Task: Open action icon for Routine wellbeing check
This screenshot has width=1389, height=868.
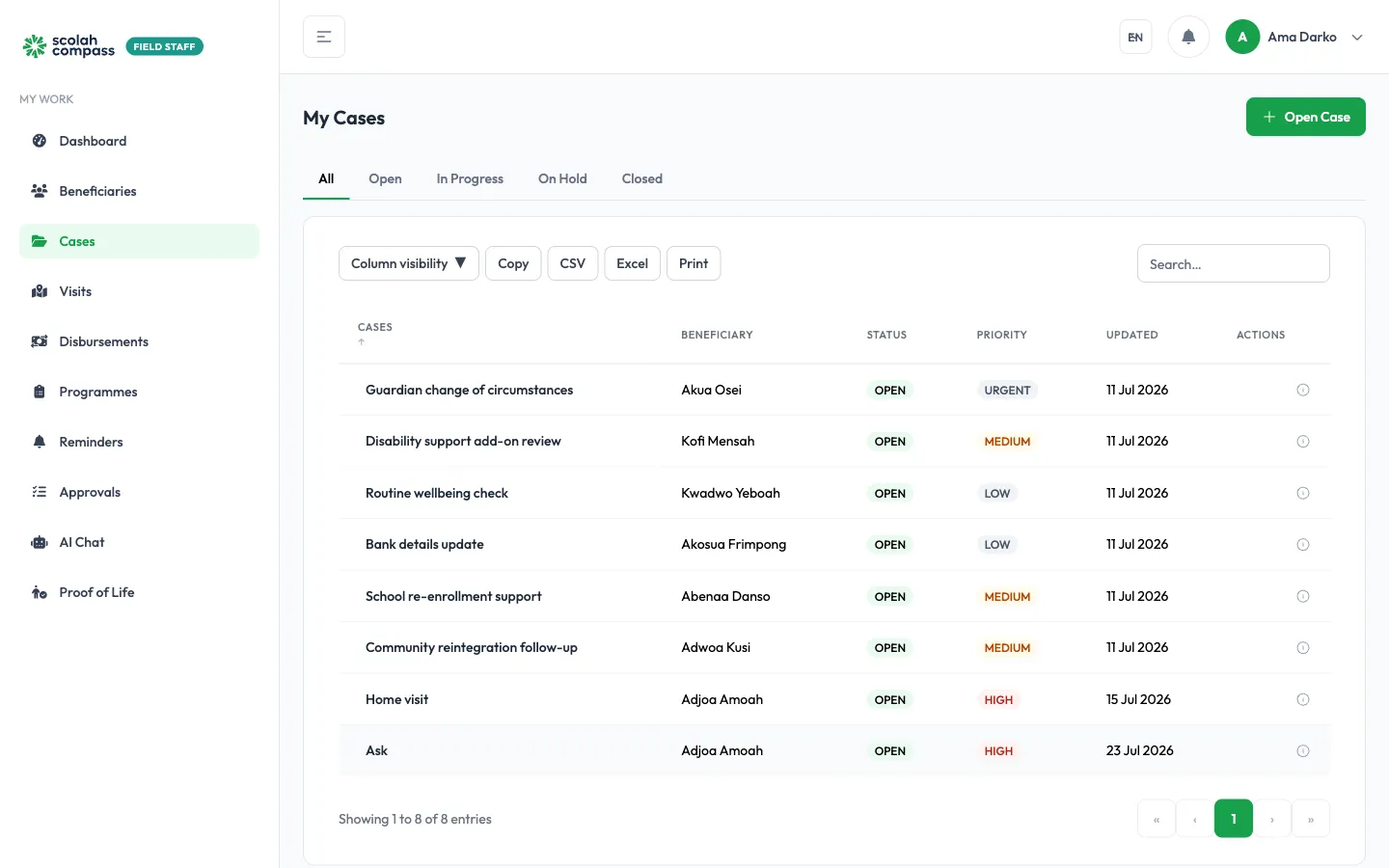Action: (1303, 494)
